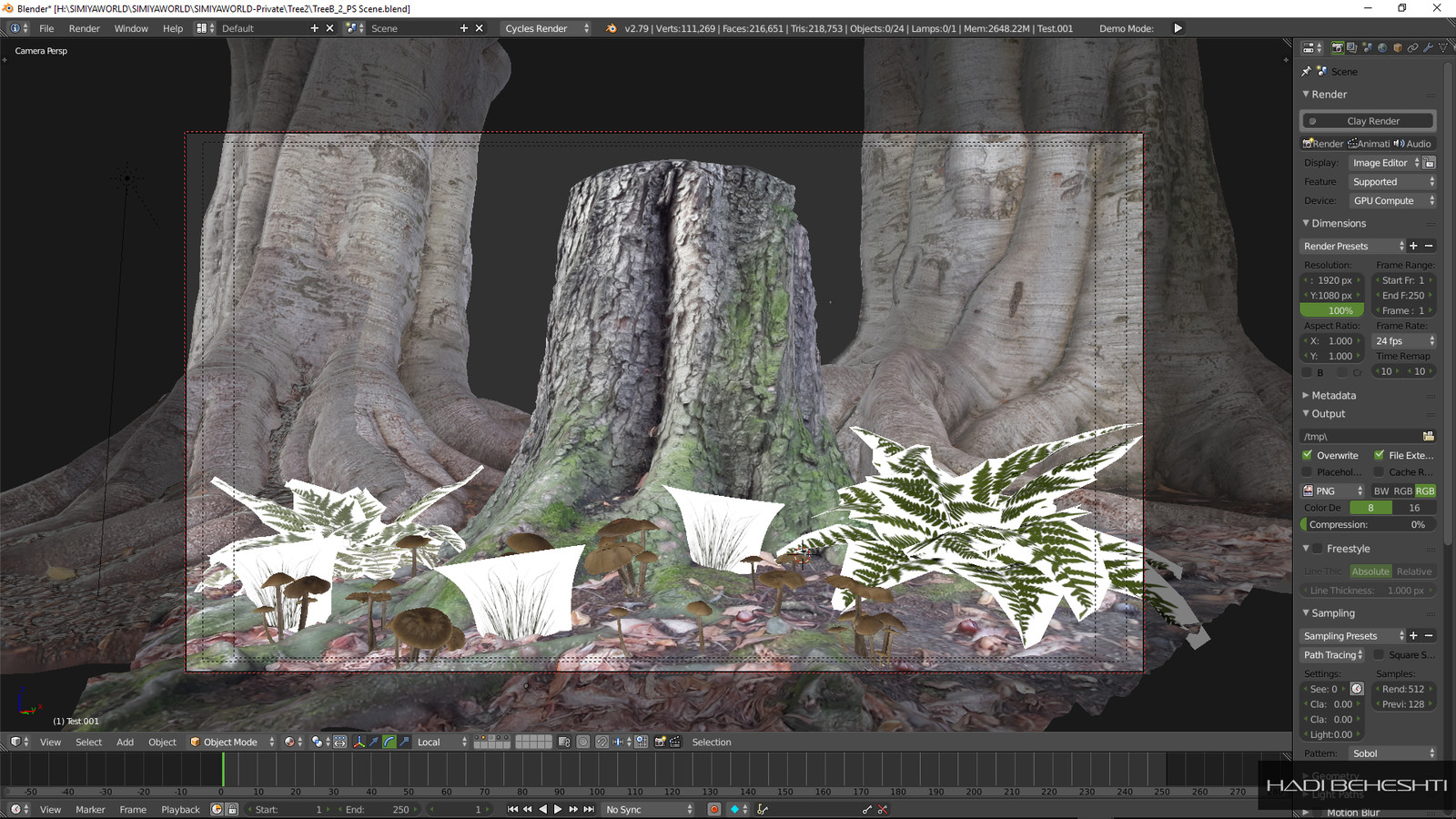Screen dimensions: 1456x819
Task: Jump to the first frame
Action: pyautogui.click(x=512, y=809)
